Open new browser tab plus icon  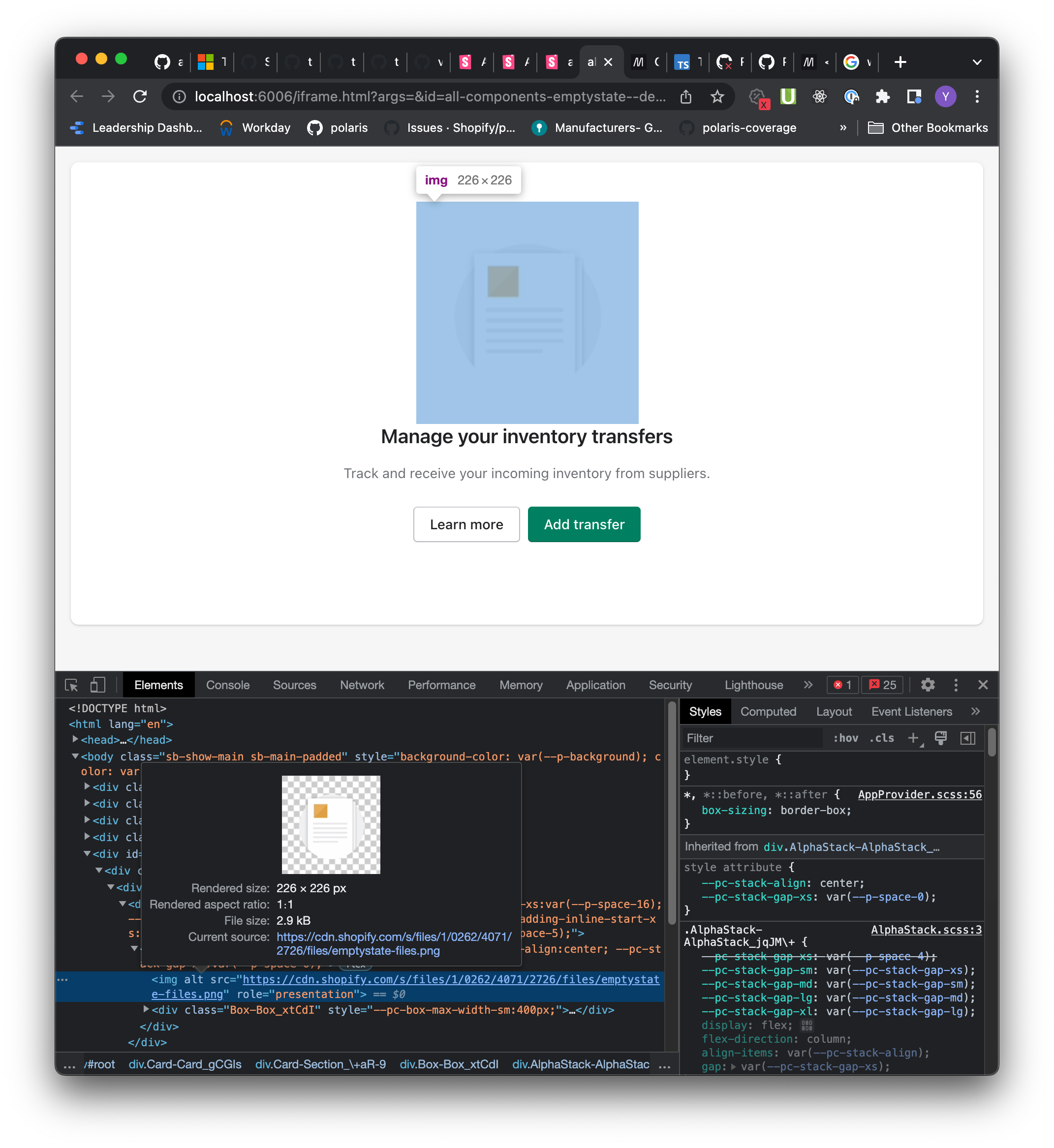(900, 62)
